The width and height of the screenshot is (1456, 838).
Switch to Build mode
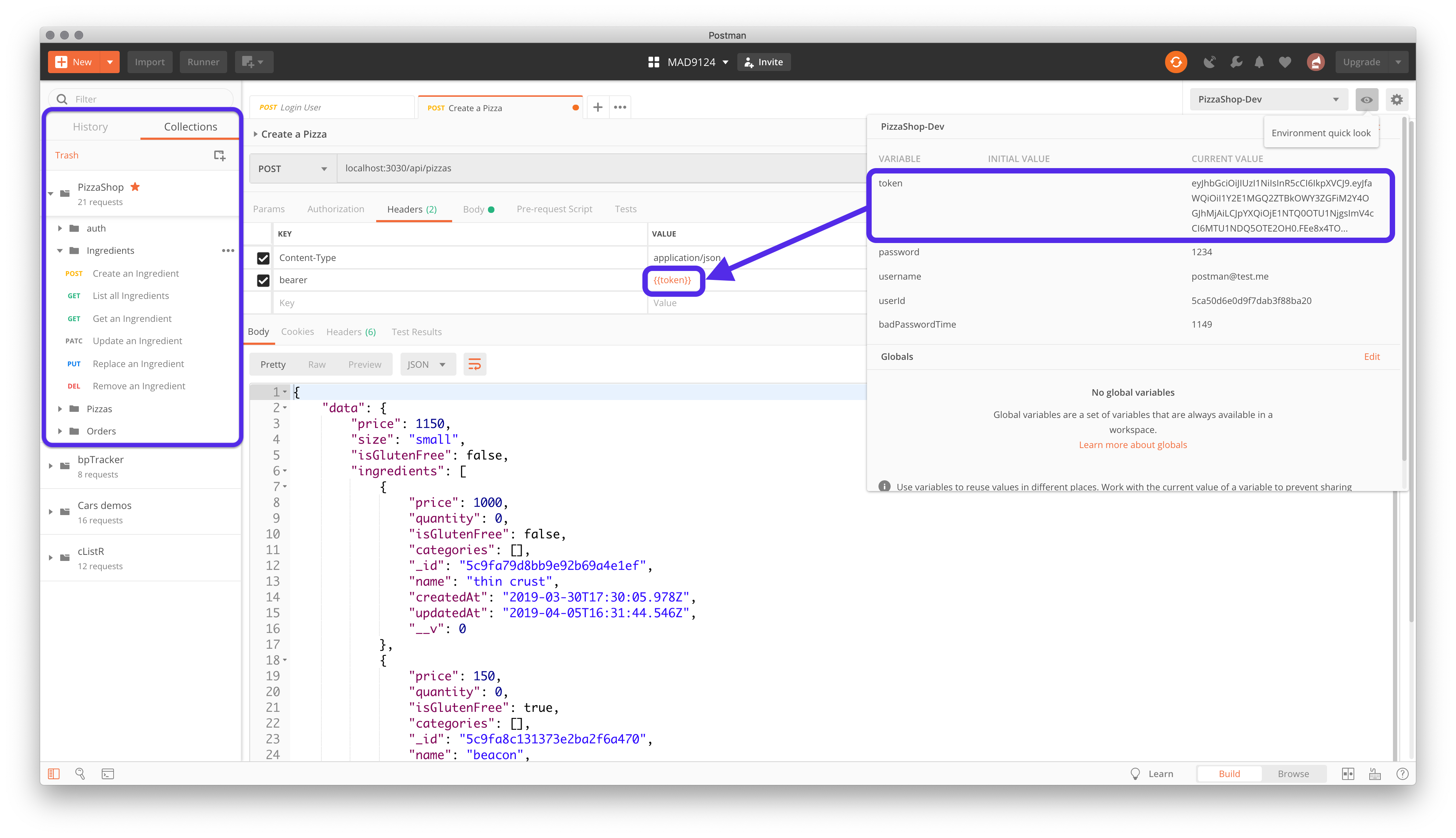(1229, 773)
